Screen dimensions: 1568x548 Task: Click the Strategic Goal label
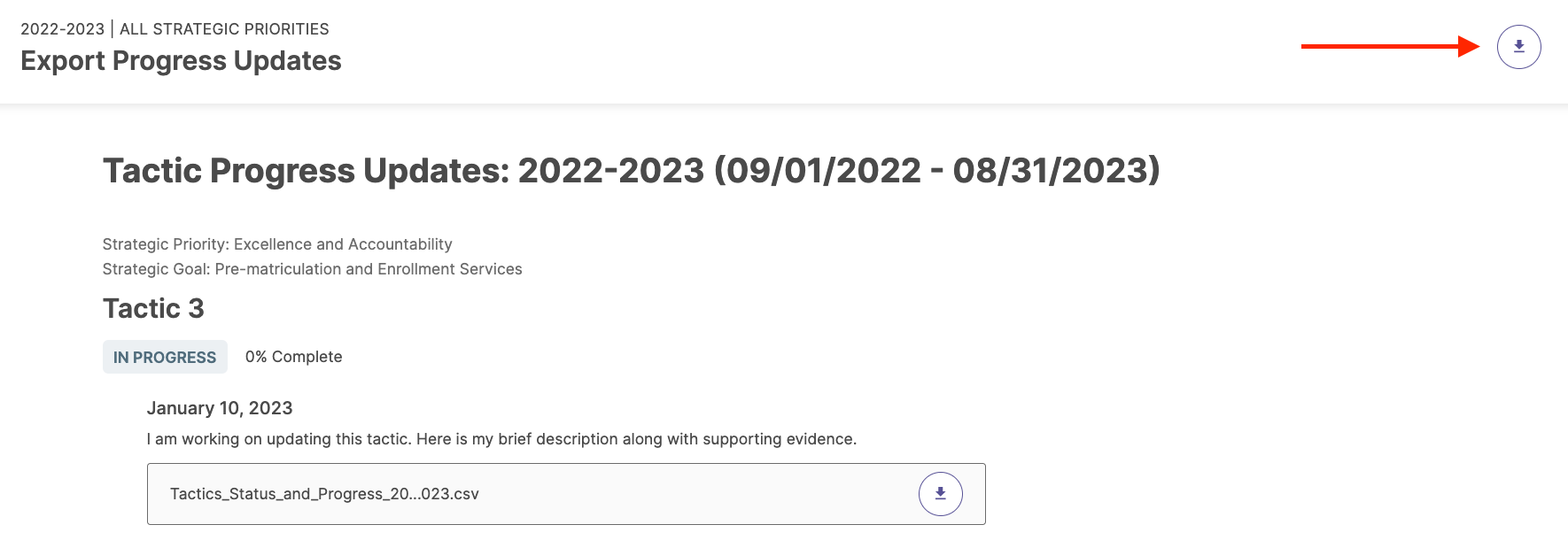pos(156,269)
